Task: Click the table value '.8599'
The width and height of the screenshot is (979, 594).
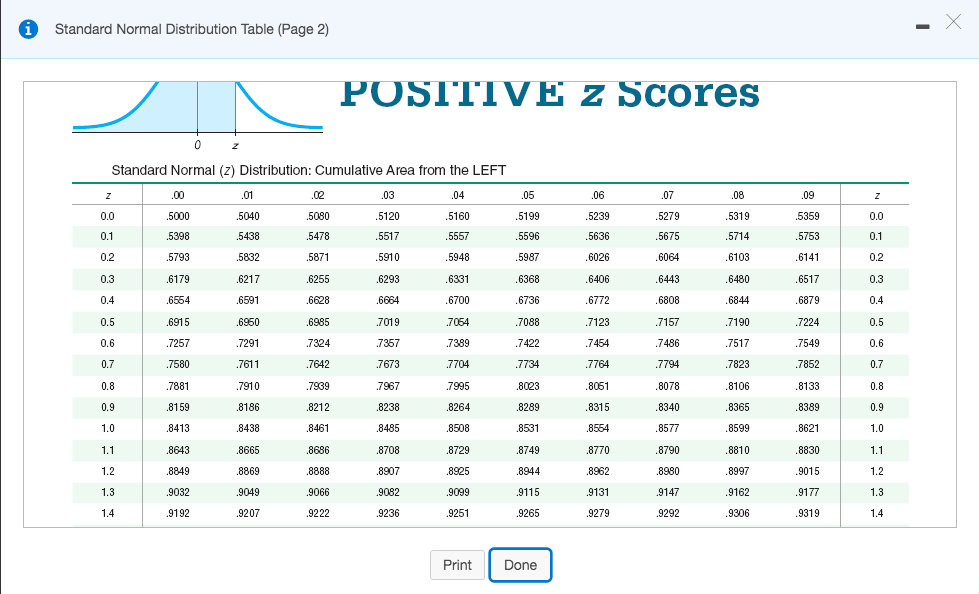Action: pyautogui.click(x=737, y=428)
